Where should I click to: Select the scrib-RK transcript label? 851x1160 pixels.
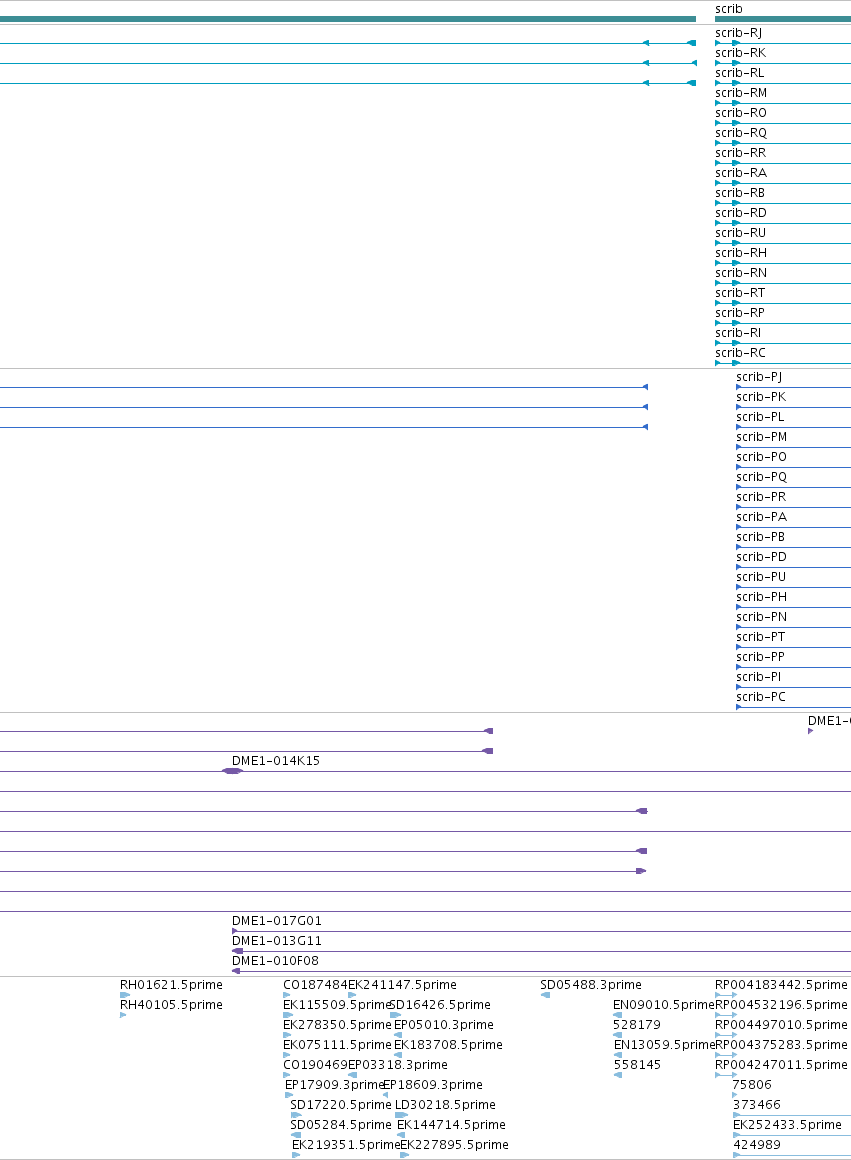pos(740,53)
